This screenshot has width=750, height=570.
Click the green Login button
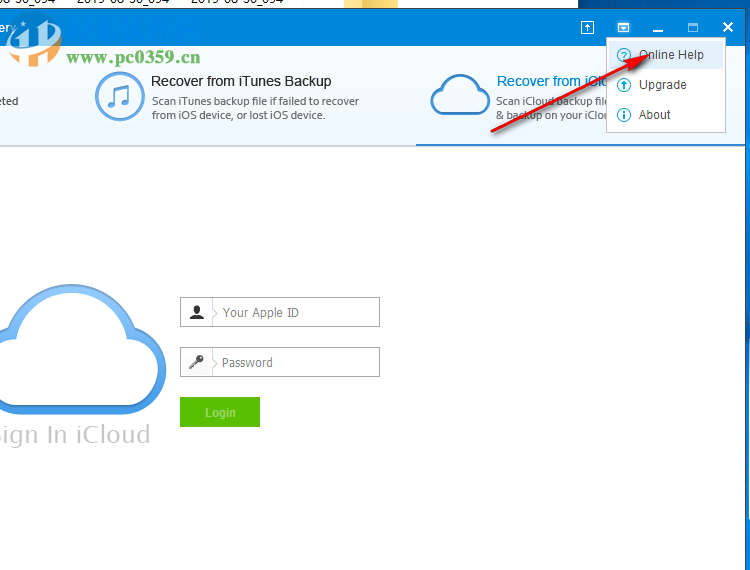tap(220, 412)
